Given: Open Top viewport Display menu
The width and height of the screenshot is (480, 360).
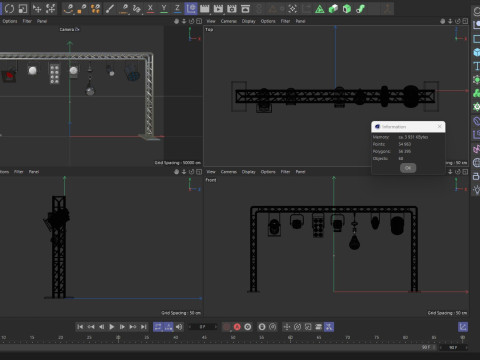Looking at the screenshot, I should pos(249,21).
